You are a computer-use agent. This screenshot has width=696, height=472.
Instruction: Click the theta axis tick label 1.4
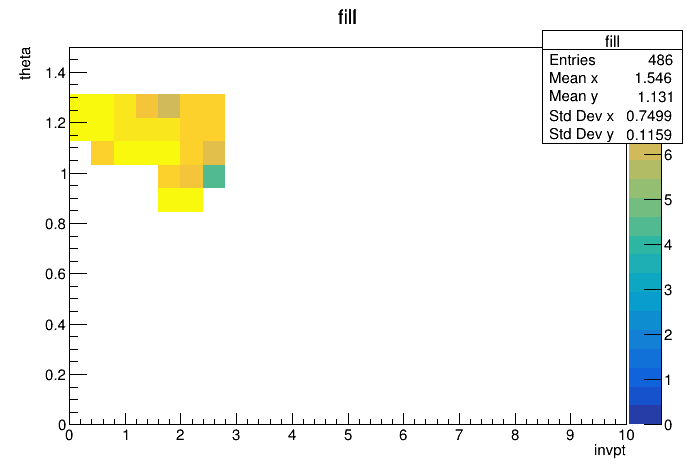click(x=55, y=72)
